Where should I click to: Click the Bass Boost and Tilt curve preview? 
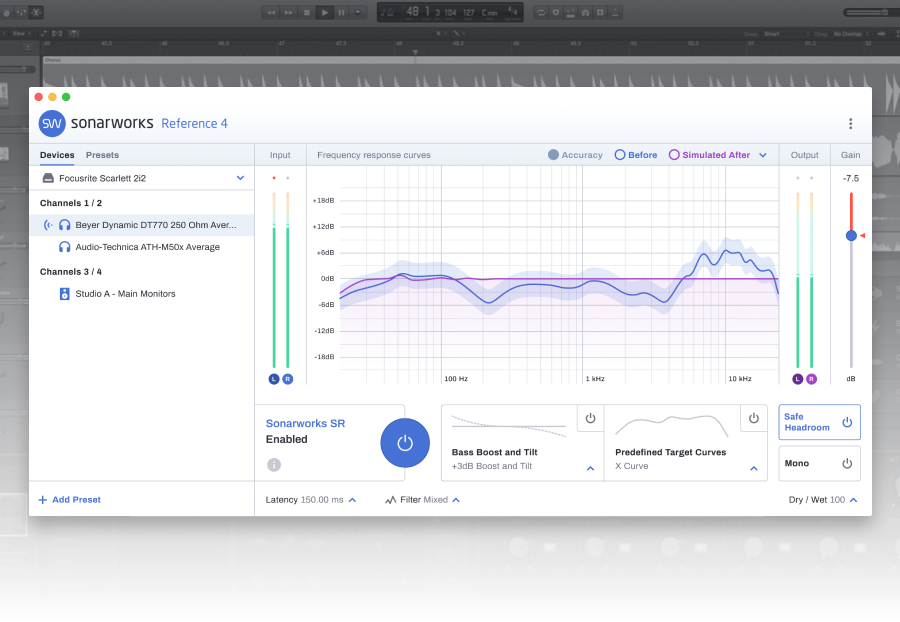click(509, 426)
